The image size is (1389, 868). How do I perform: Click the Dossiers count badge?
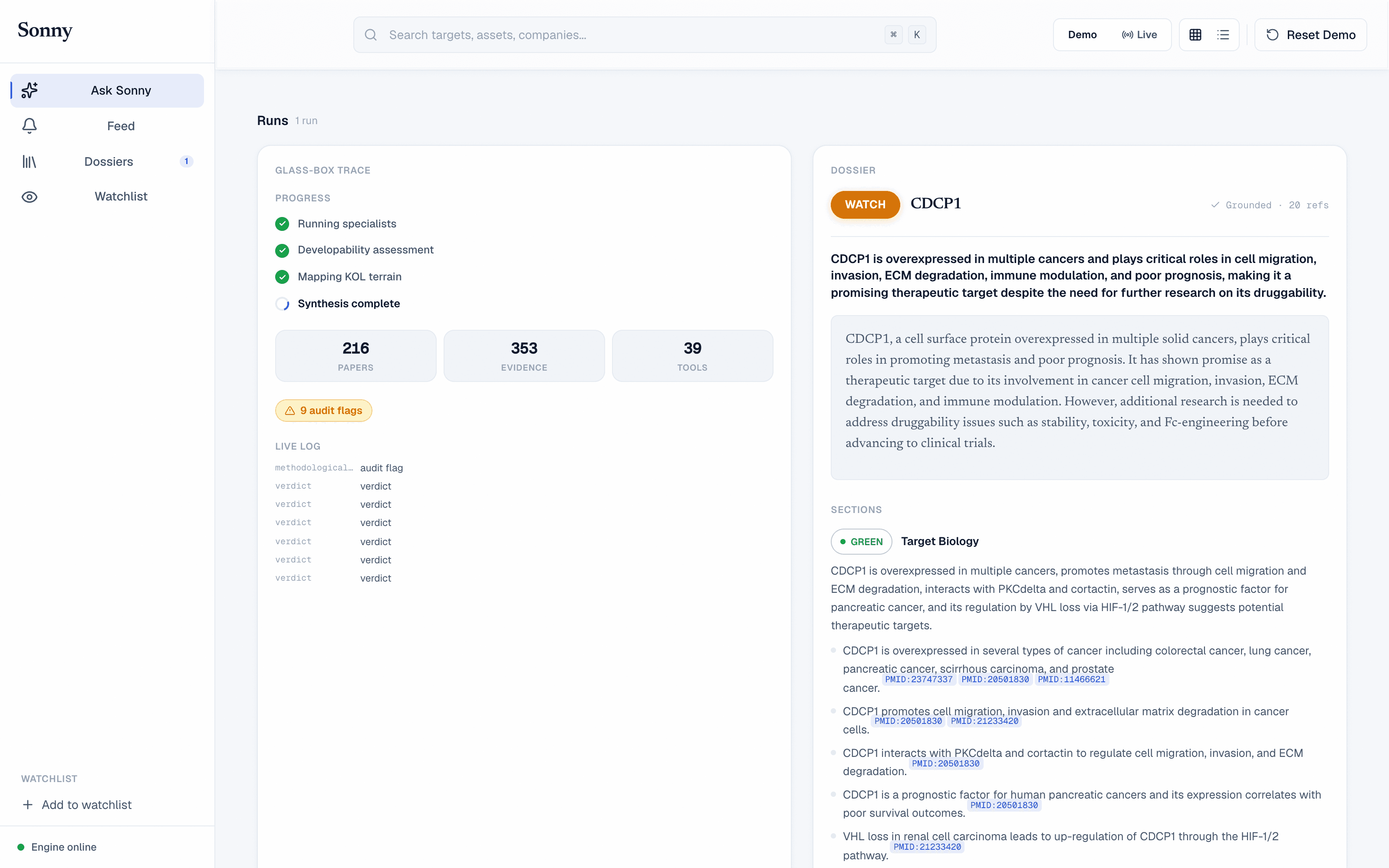coord(186,161)
